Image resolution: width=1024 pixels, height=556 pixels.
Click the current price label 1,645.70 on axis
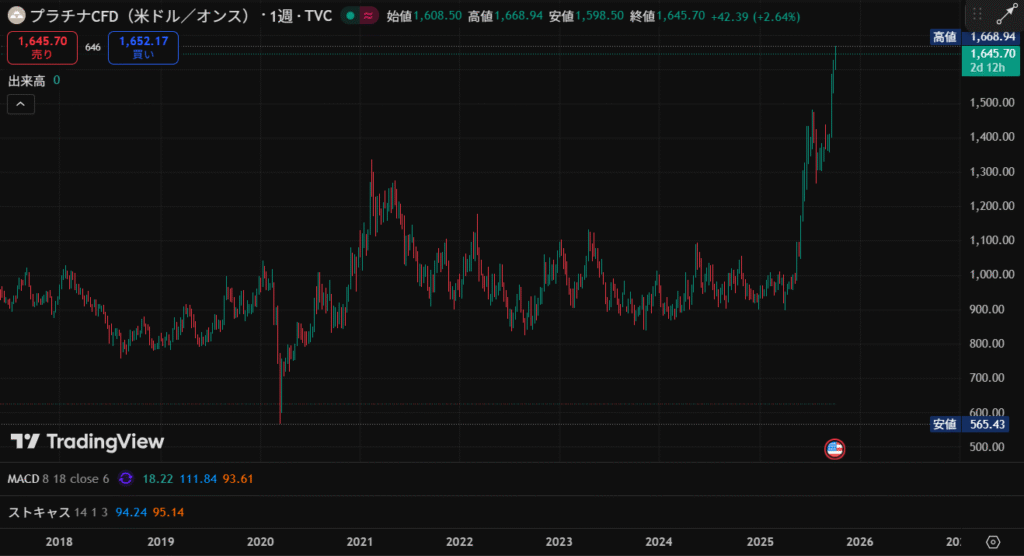click(984, 53)
